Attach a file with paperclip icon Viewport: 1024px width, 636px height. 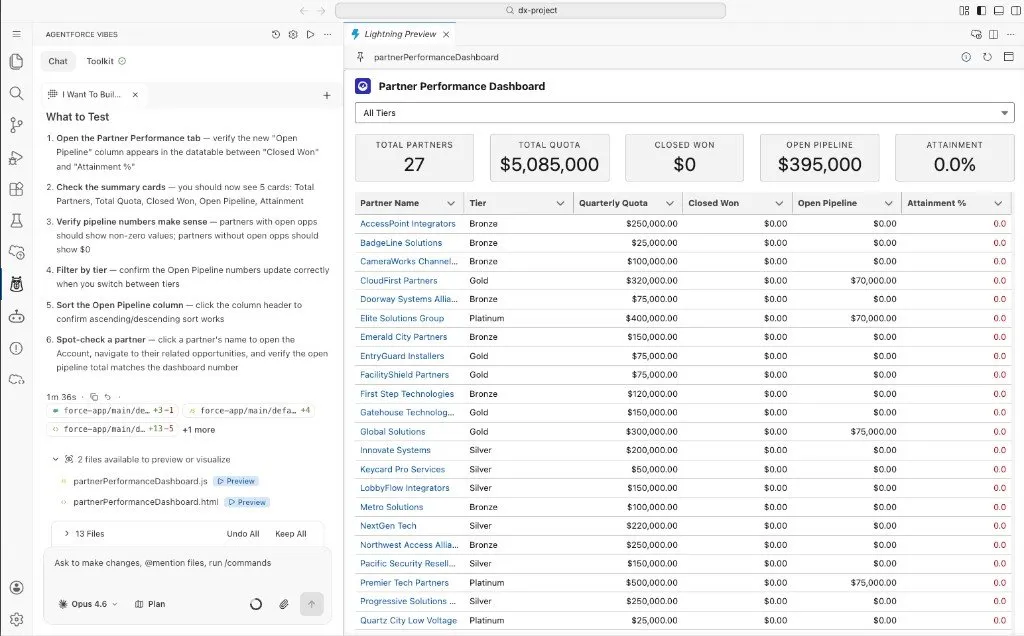tap(283, 604)
